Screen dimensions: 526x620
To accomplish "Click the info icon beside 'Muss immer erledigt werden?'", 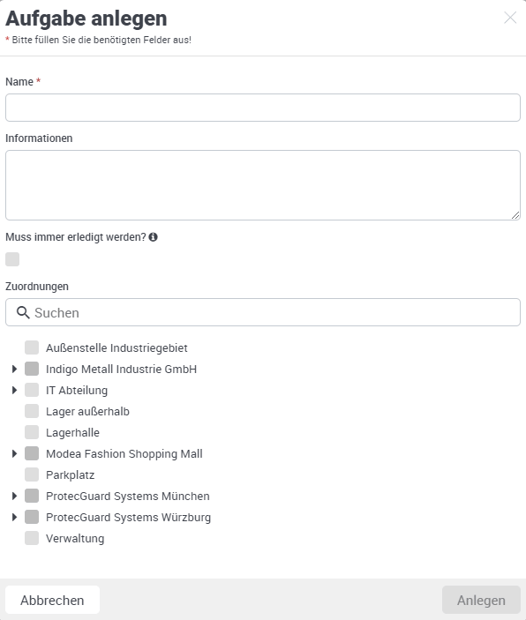I will pos(153,237).
